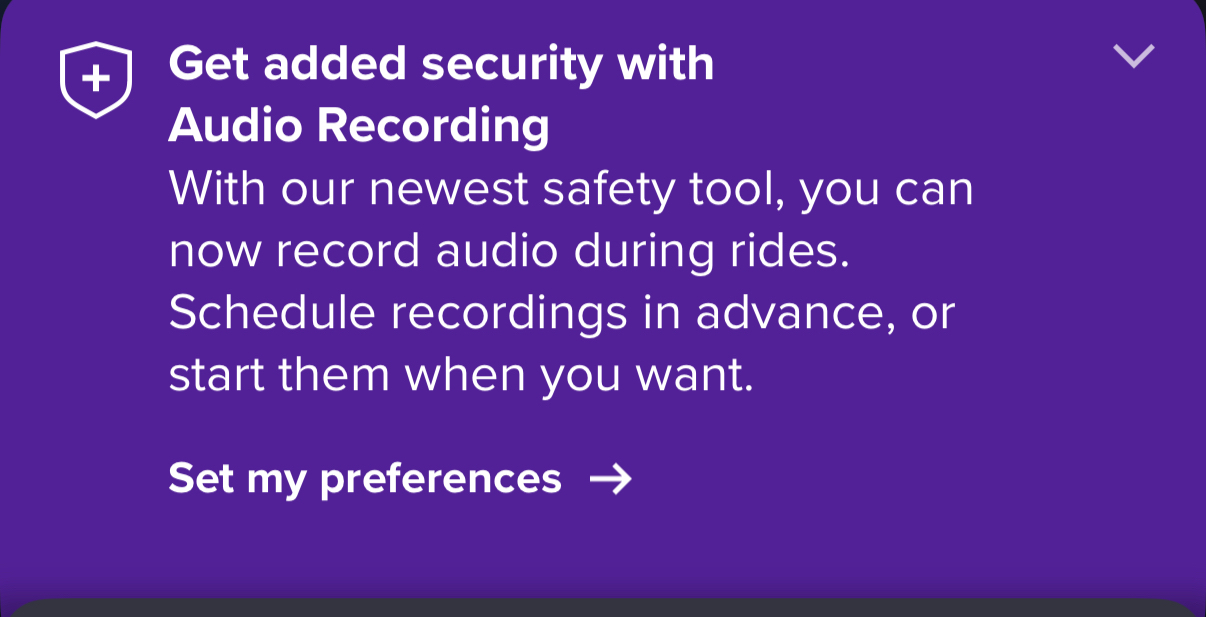Image resolution: width=1206 pixels, height=617 pixels.
Task: Tap the "Get added security with" heading line
Action: (x=441, y=65)
